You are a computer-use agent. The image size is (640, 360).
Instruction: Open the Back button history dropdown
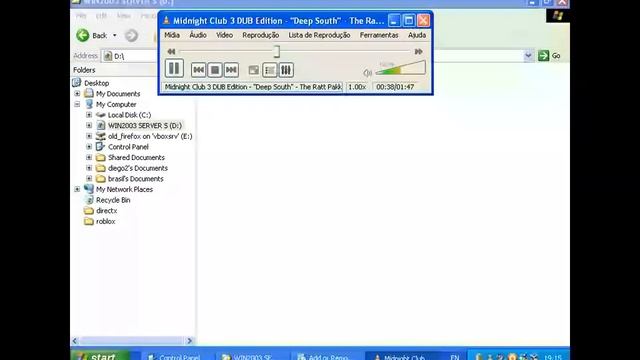click(x=115, y=36)
